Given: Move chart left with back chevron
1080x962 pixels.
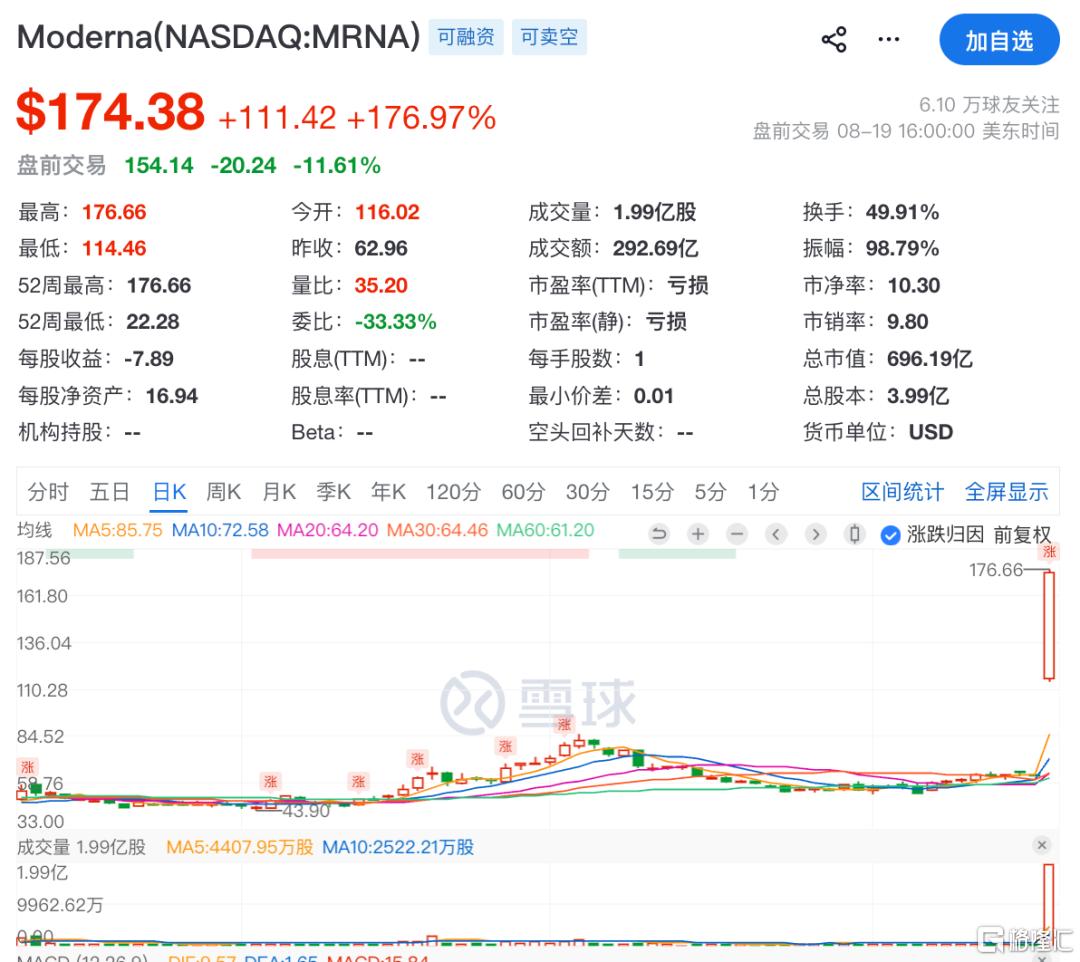Looking at the screenshot, I should click(776, 534).
